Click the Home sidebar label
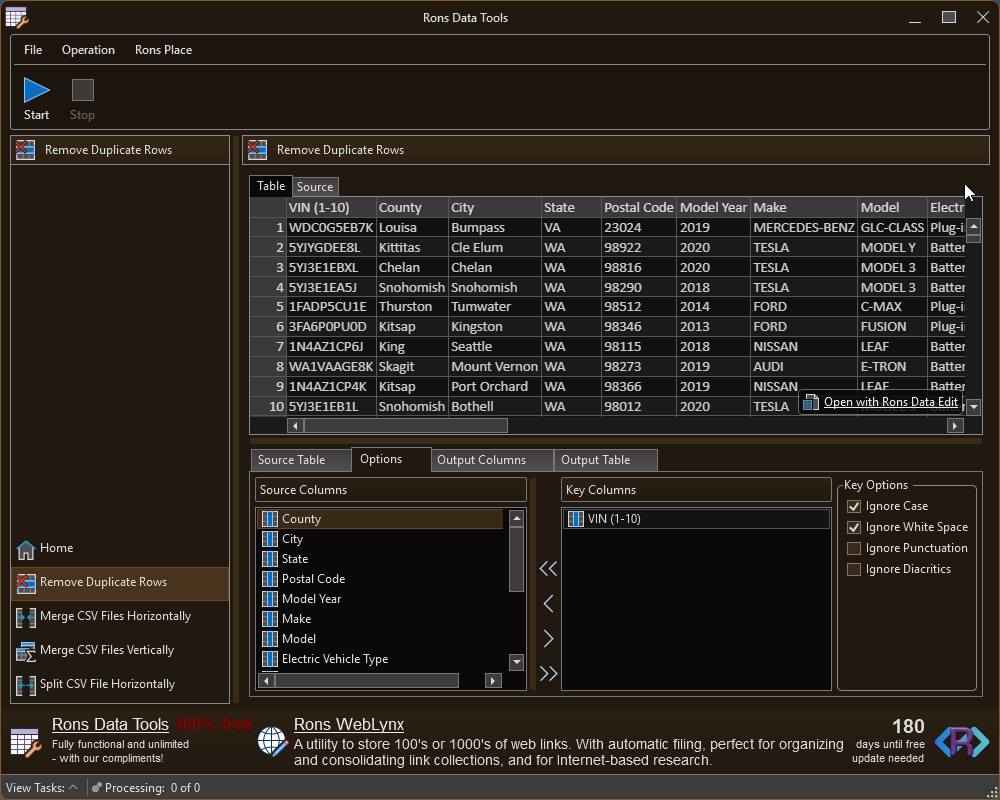Viewport: 1000px width, 800px height. point(57,548)
